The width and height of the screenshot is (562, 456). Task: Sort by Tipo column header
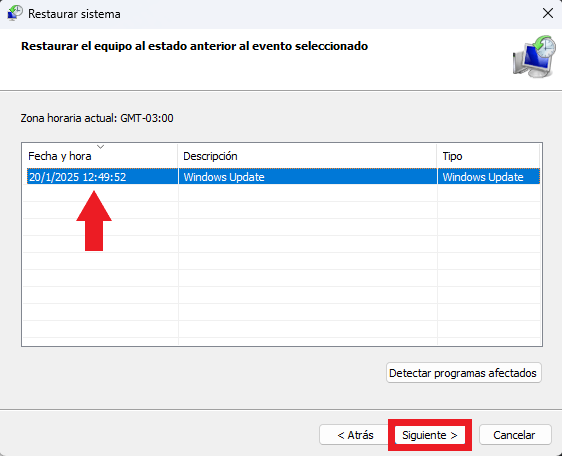coord(488,156)
